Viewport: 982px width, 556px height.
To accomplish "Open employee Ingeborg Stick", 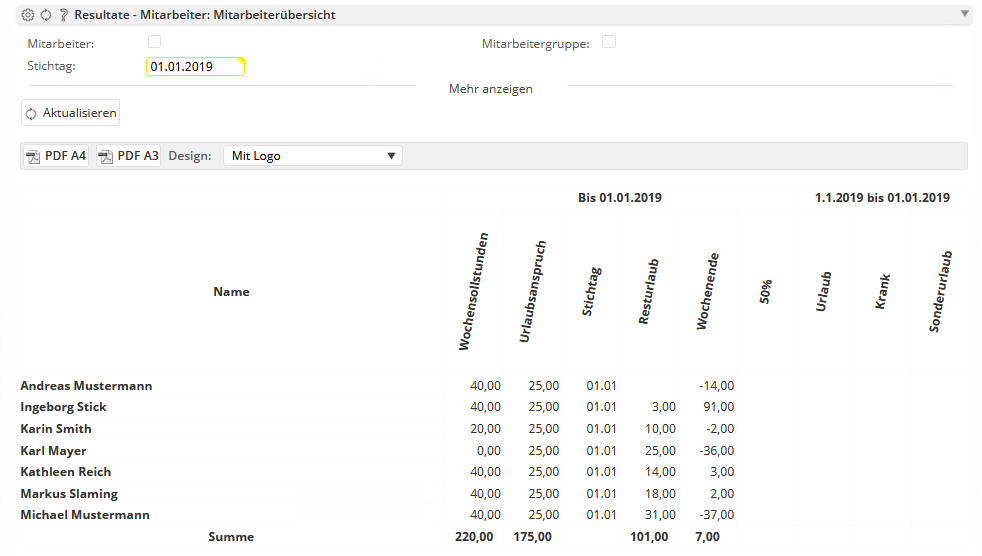I will point(63,407).
